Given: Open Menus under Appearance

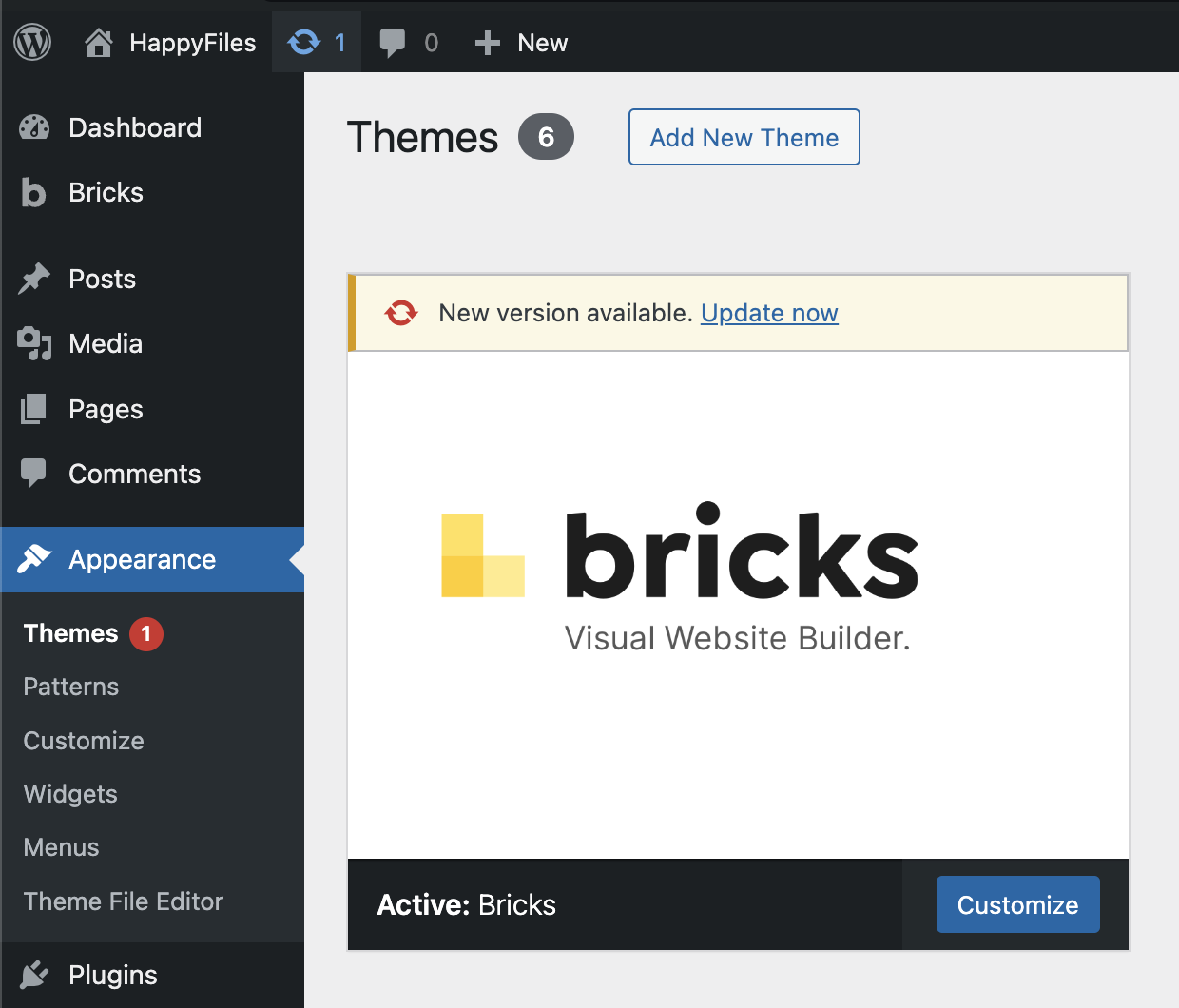Looking at the screenshot, I should click(61, 847).
